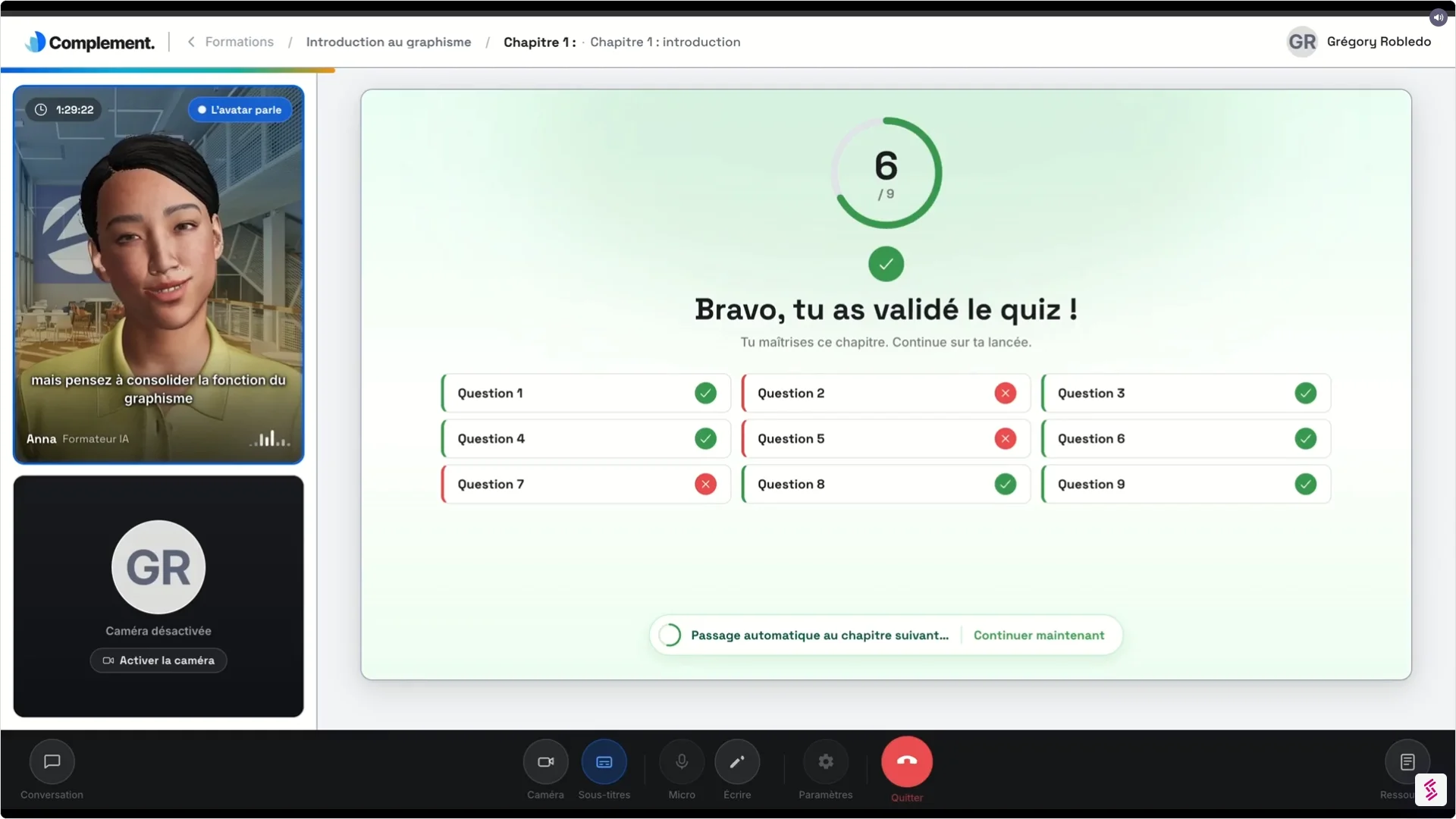Click the loading spinner beside Passage automatique
The image size is (1456, 819).
tap(670, 635)
